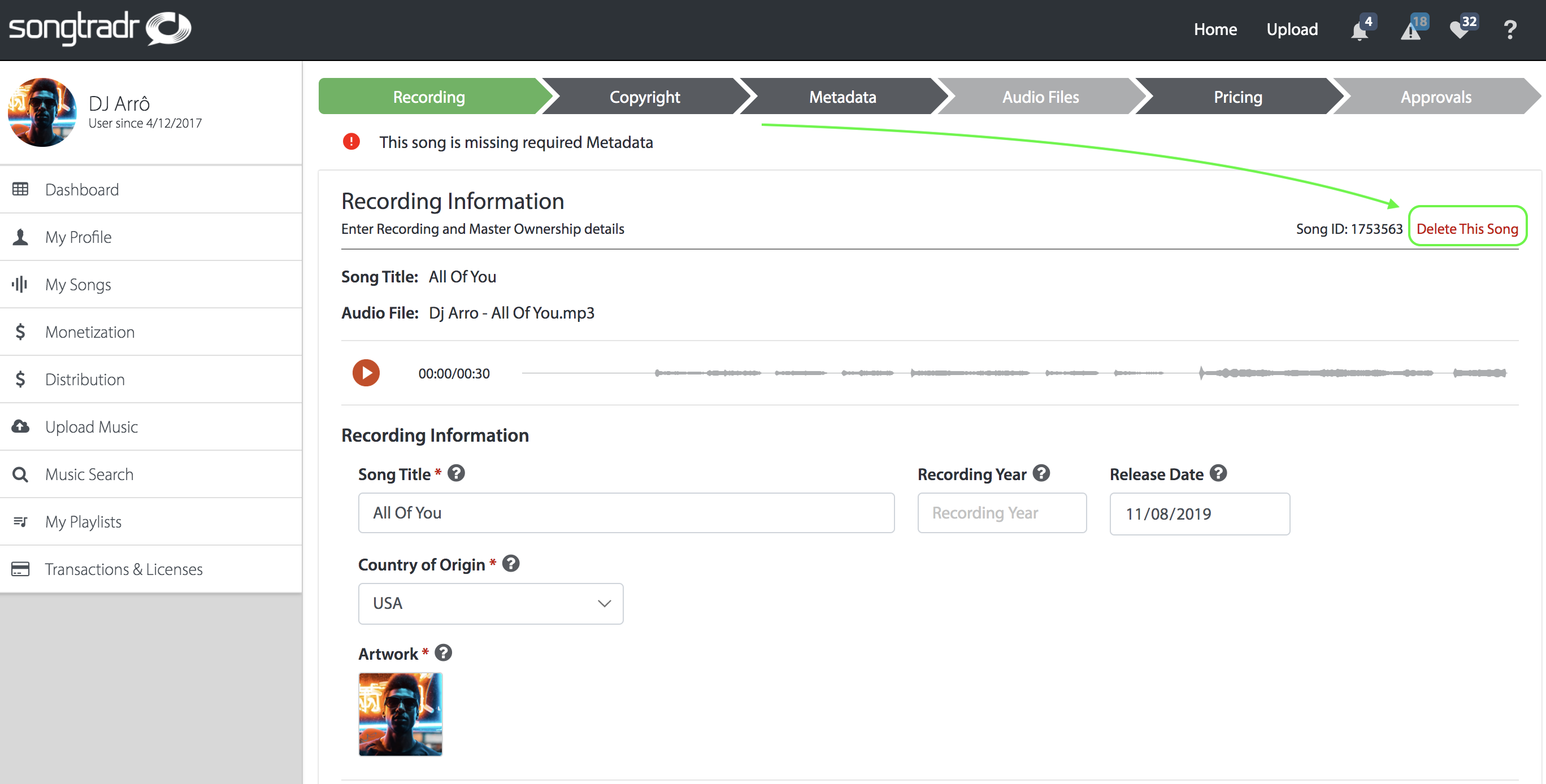Click the Upload link in header

(x=1292, y=29)
